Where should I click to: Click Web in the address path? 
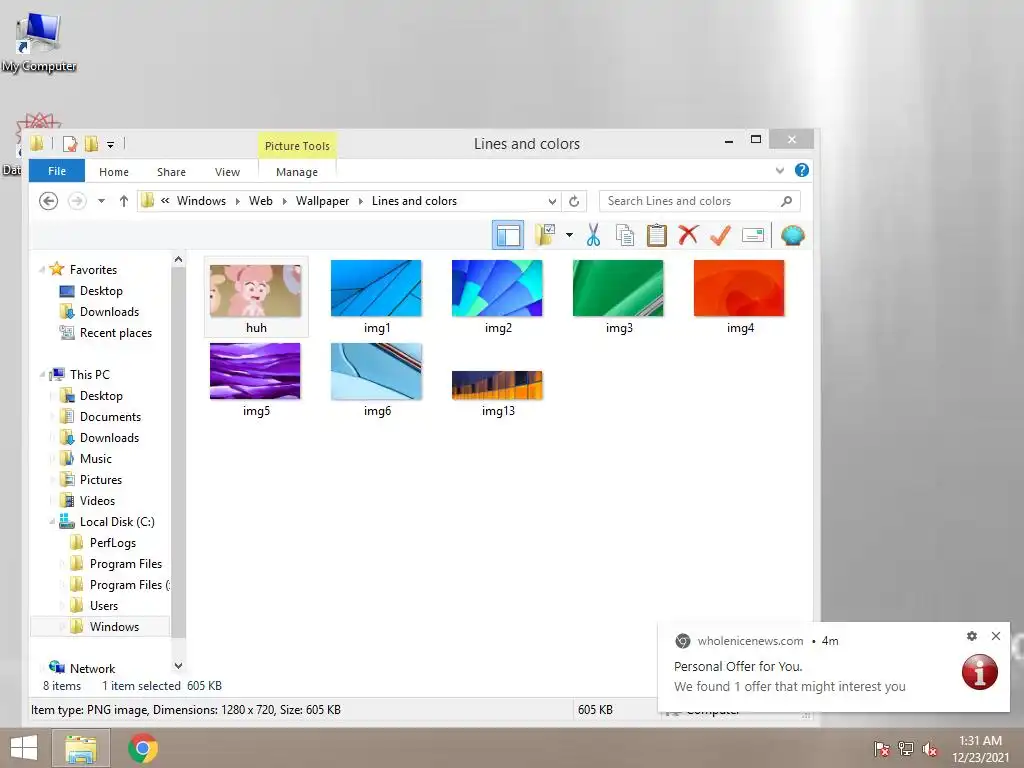click(261, 201)
